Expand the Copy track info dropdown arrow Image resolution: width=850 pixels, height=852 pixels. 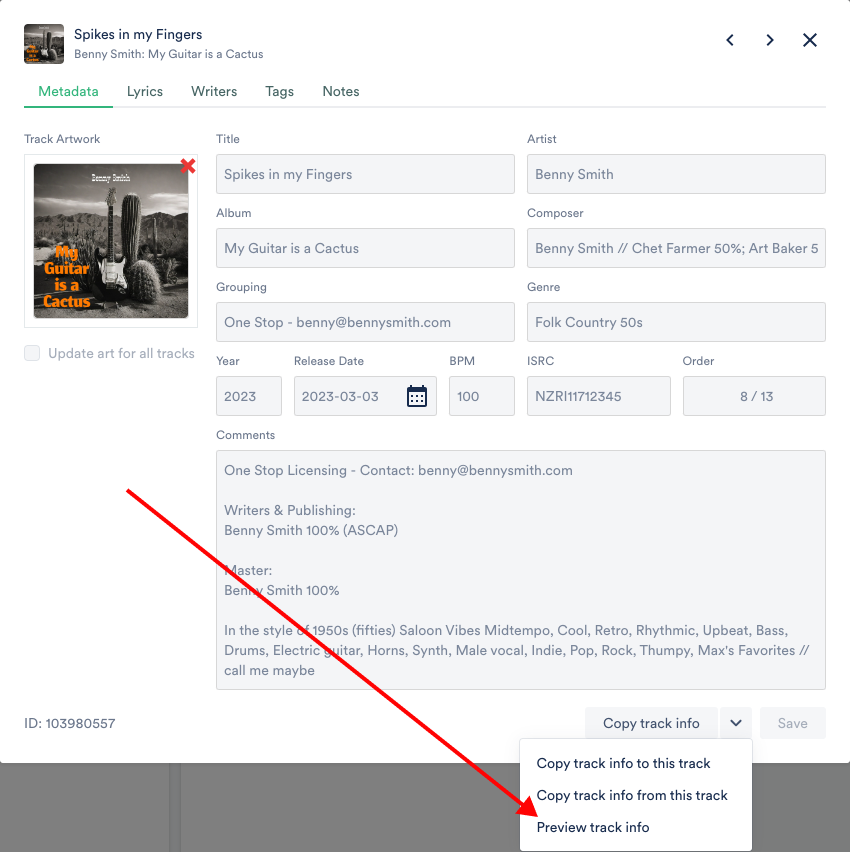coord(736,723)
